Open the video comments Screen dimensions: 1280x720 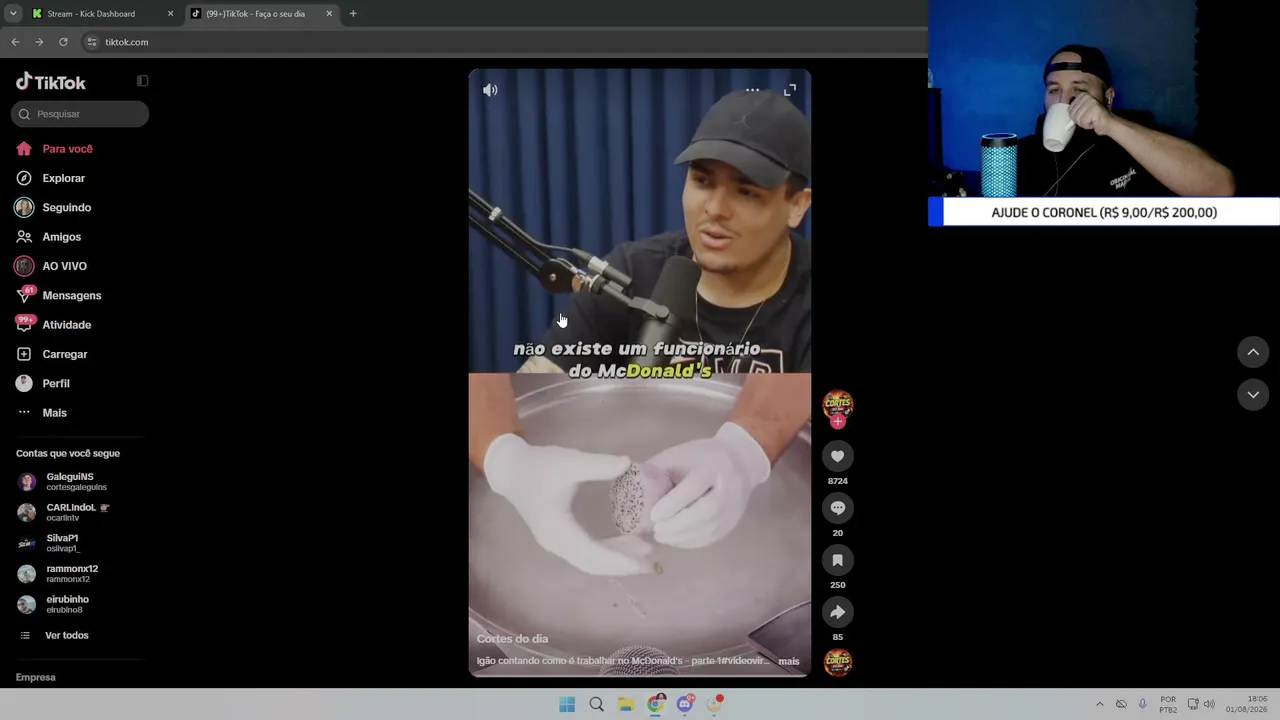[838, 508]
